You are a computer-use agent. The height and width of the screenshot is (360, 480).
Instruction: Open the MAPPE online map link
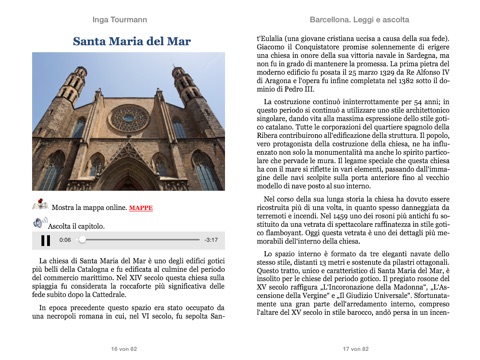[141, 208]
